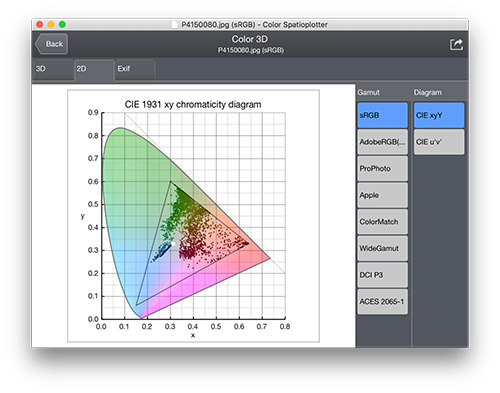Switch gamut to DCI P3

382,275
